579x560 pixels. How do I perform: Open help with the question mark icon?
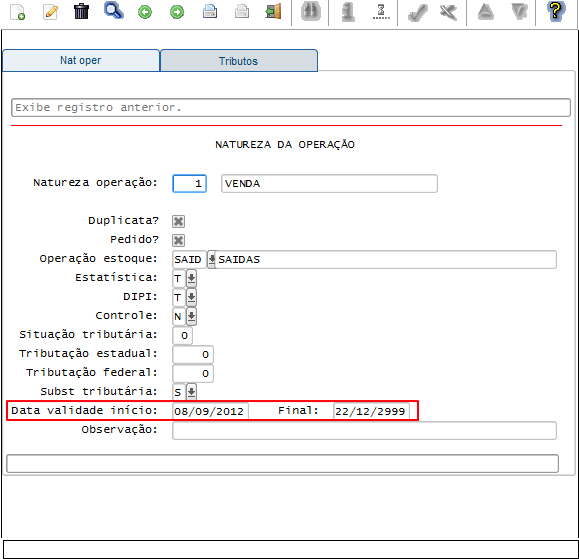click(556, 11)
